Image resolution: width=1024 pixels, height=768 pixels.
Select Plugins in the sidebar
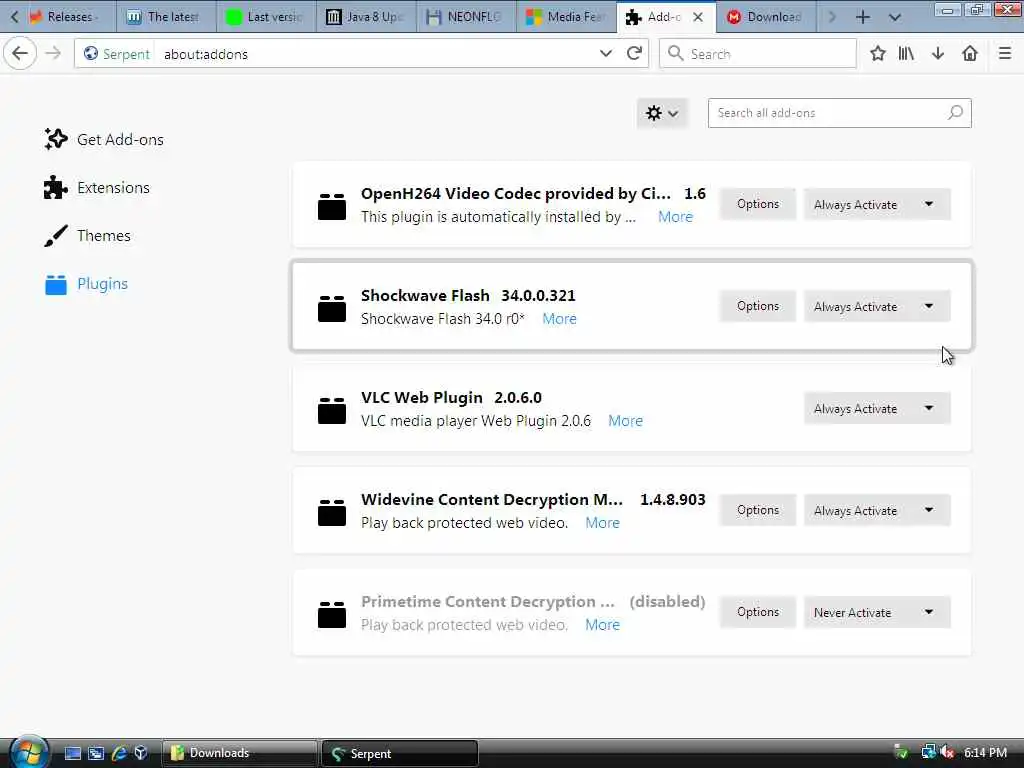point(87,284)
